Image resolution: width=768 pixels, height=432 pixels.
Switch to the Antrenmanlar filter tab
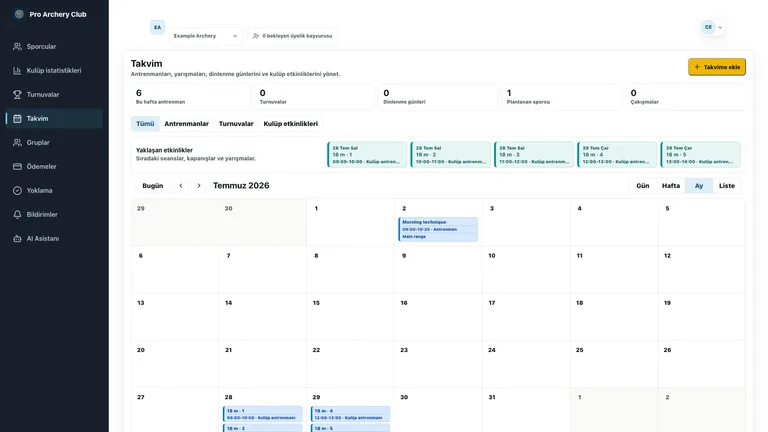187,124
